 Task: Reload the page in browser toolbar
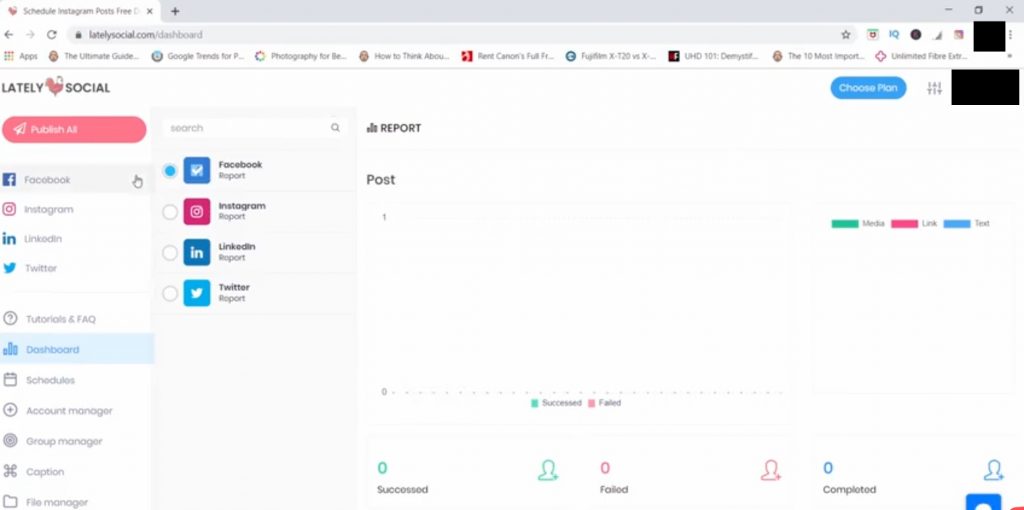52,35
